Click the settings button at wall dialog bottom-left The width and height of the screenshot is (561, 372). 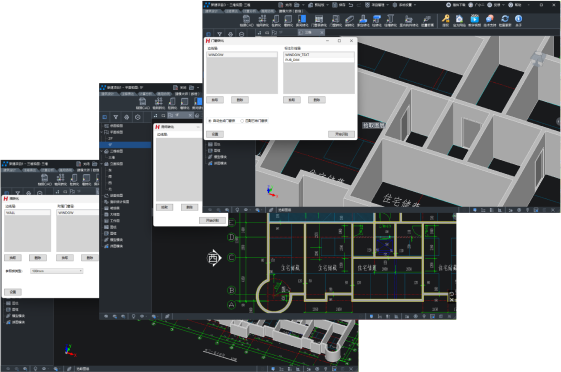tap(13, 292)
